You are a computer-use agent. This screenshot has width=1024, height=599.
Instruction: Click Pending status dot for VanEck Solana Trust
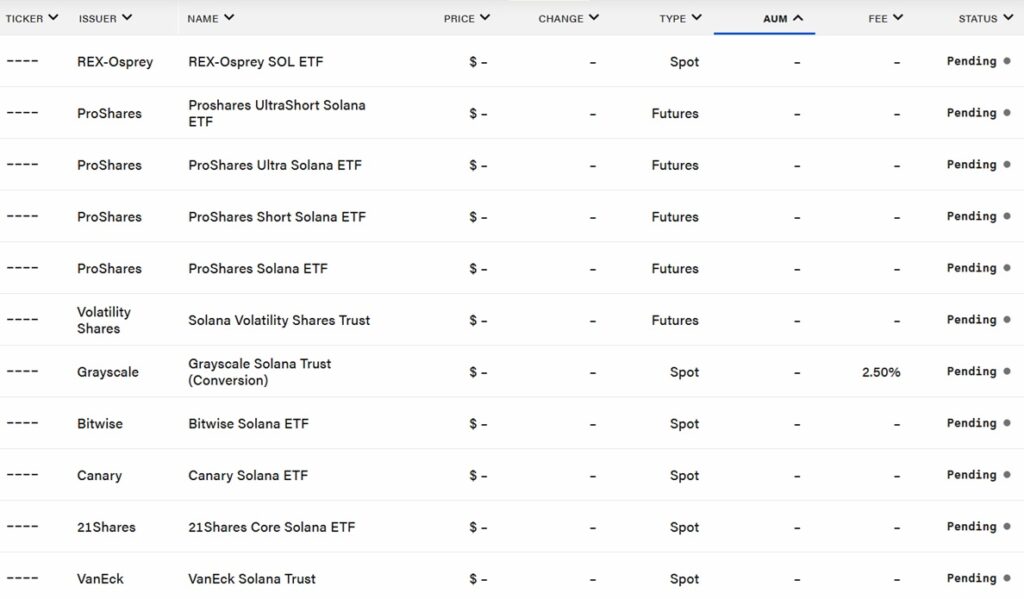tap(1006, 578)
